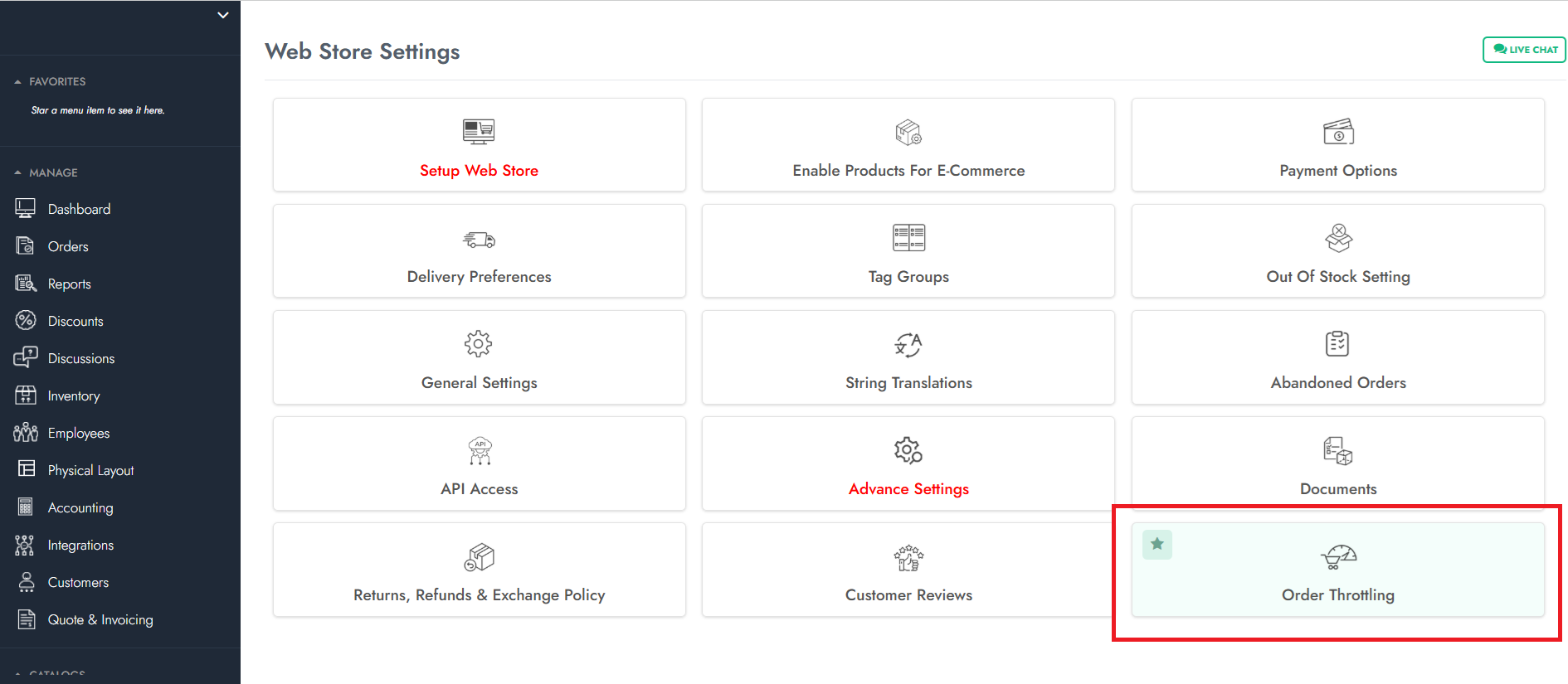Select Quote & Invoicing in sidebar
This screenshot has width=1568, height=684.
(100, 620)
